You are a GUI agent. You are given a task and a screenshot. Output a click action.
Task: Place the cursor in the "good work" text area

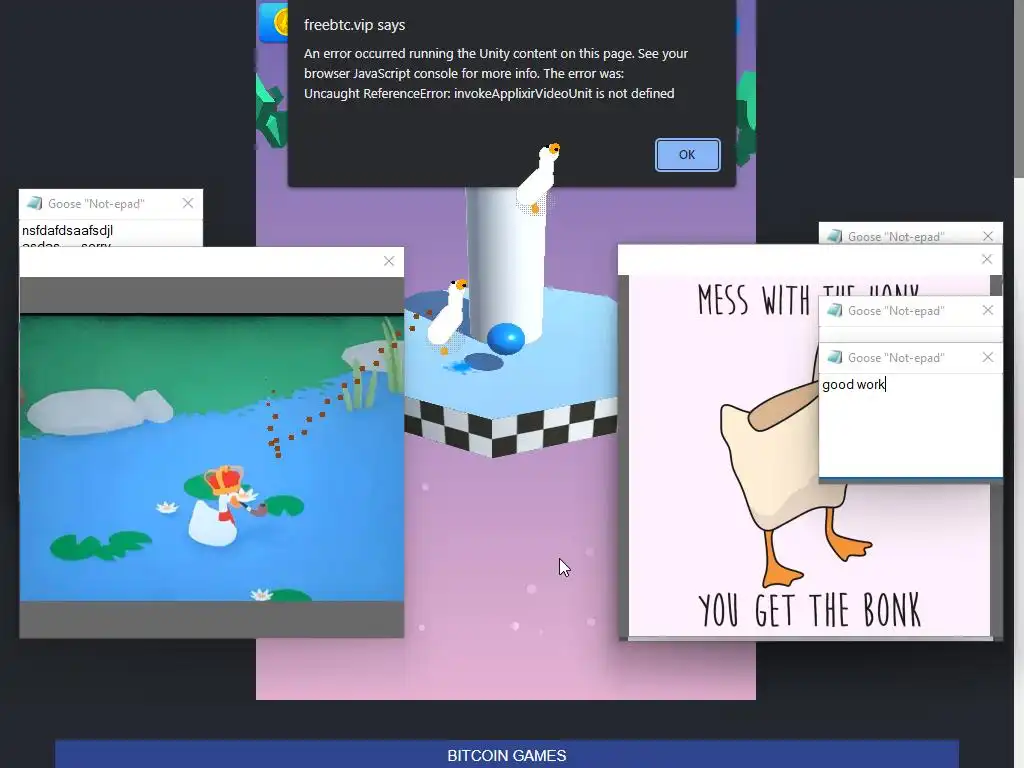click(x=910, y=425)
